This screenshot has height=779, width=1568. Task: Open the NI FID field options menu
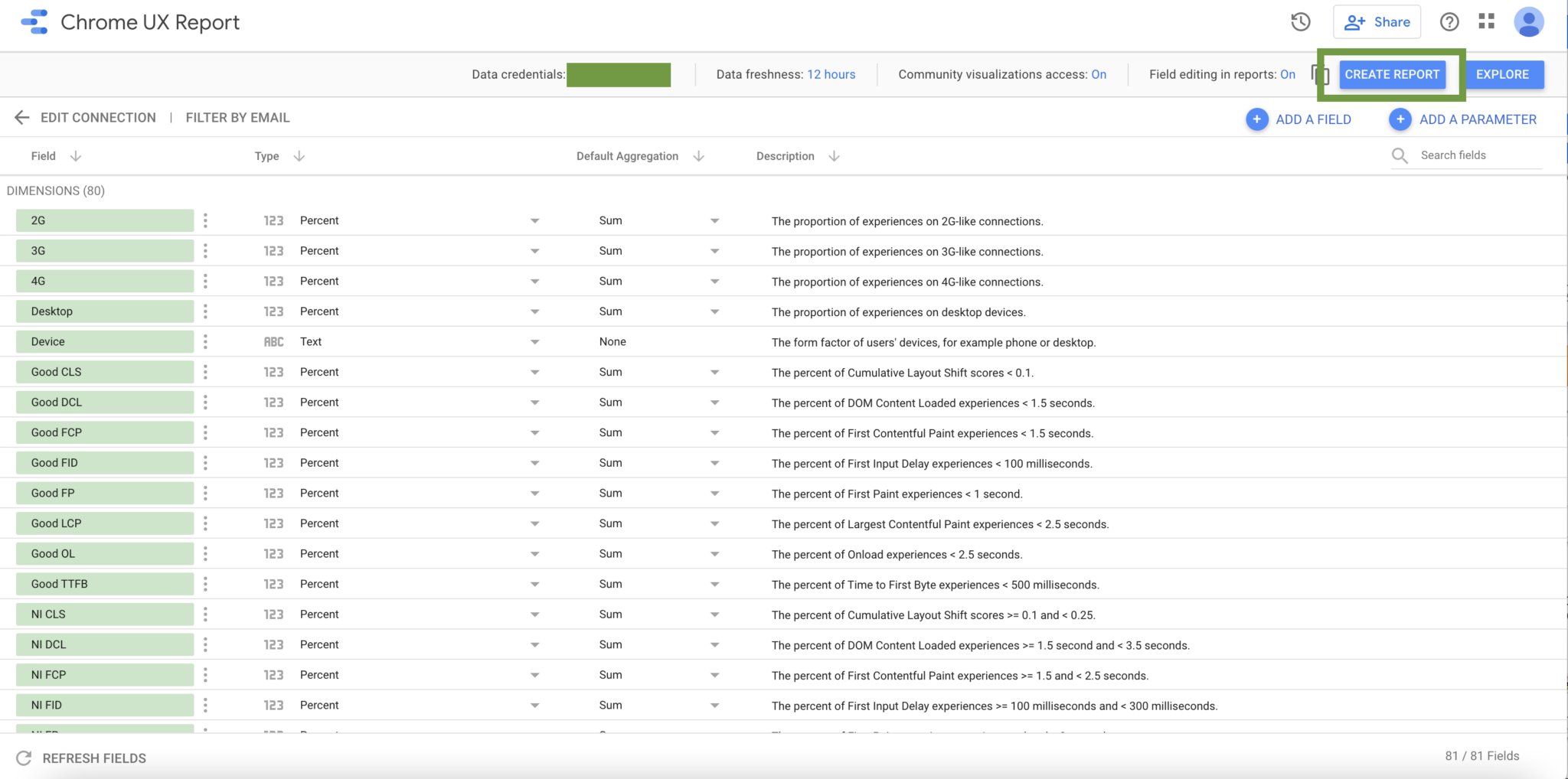[x=205, y=706]
